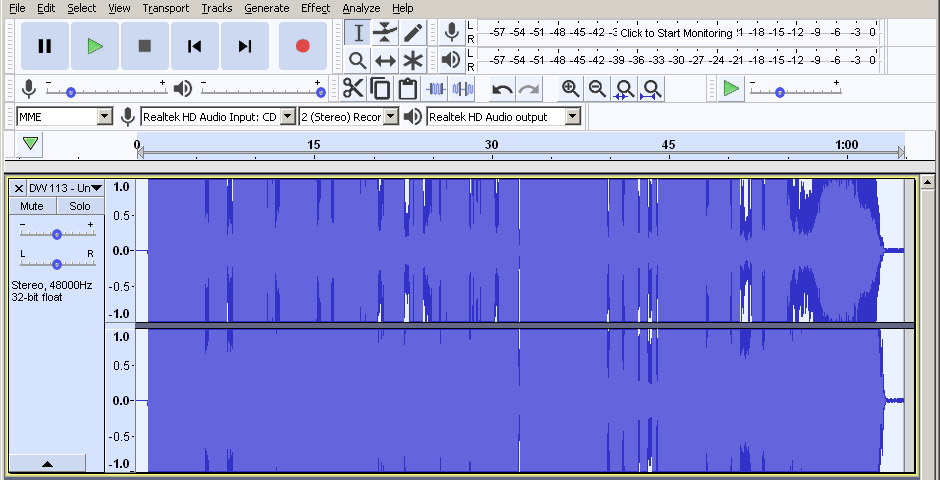
Task: Click the Copy tool in edit toolbar
Action: point(380,89)
